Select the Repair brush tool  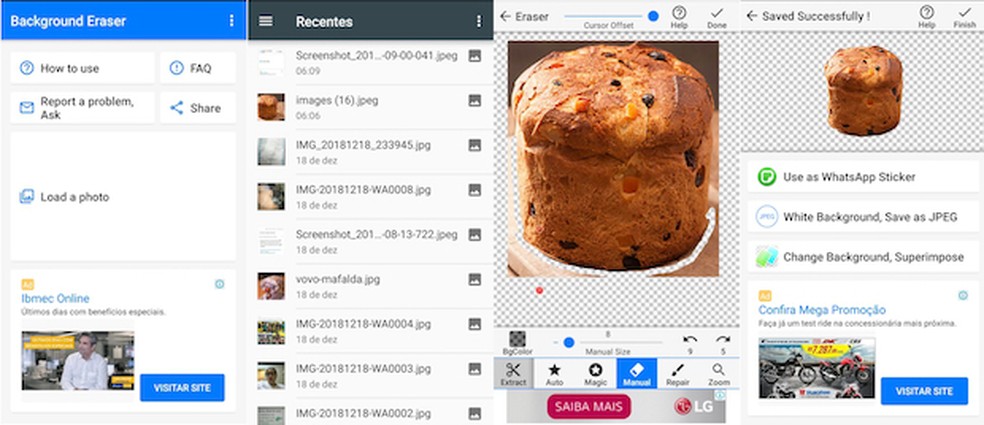coord(678,374)
